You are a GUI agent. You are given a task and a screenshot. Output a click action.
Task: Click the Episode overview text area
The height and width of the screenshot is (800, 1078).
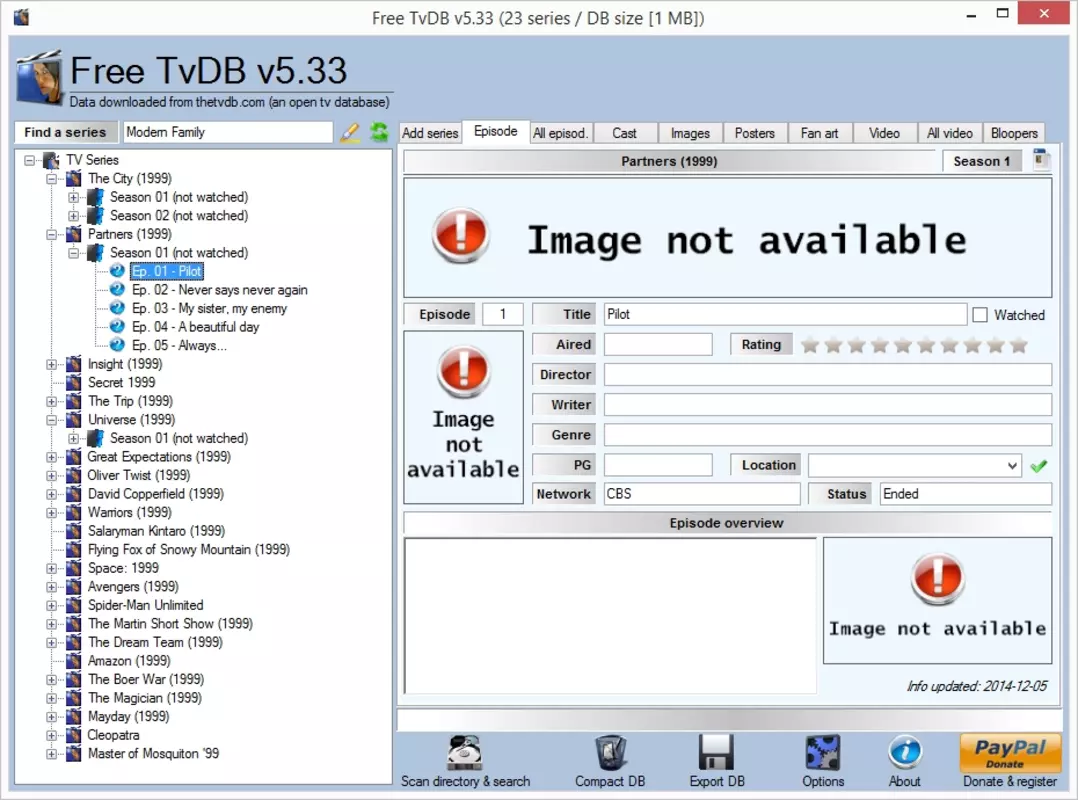610,616
